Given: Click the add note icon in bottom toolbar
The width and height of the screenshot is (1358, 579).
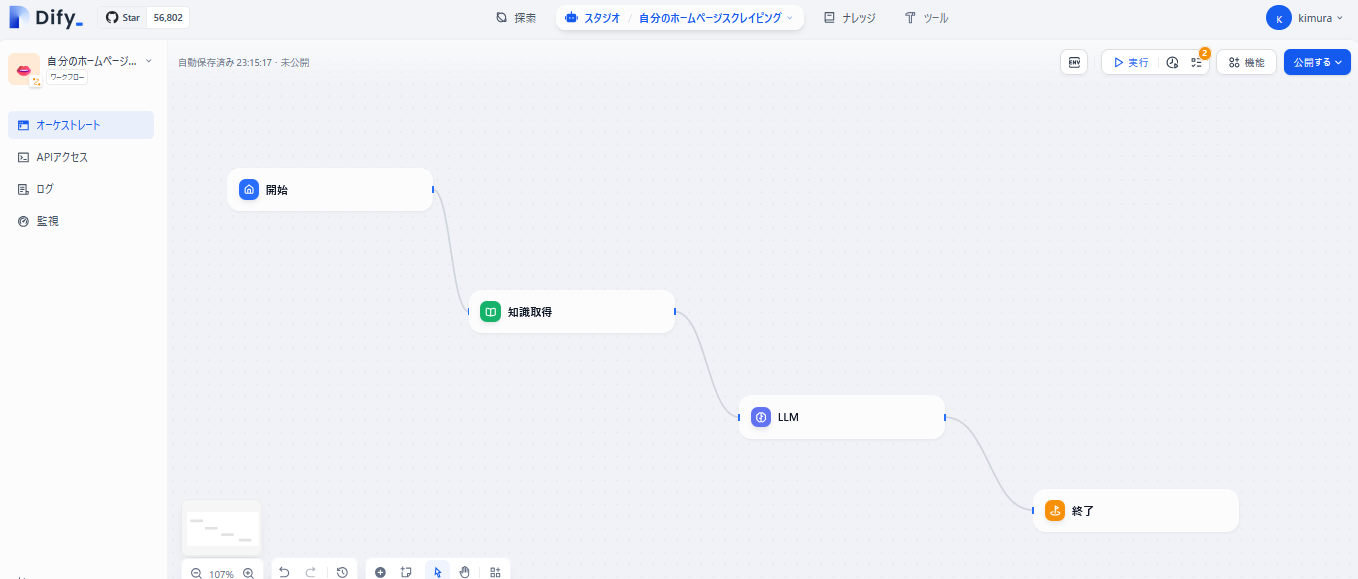Looking at the screenshot, I should [x=407, y=572].
